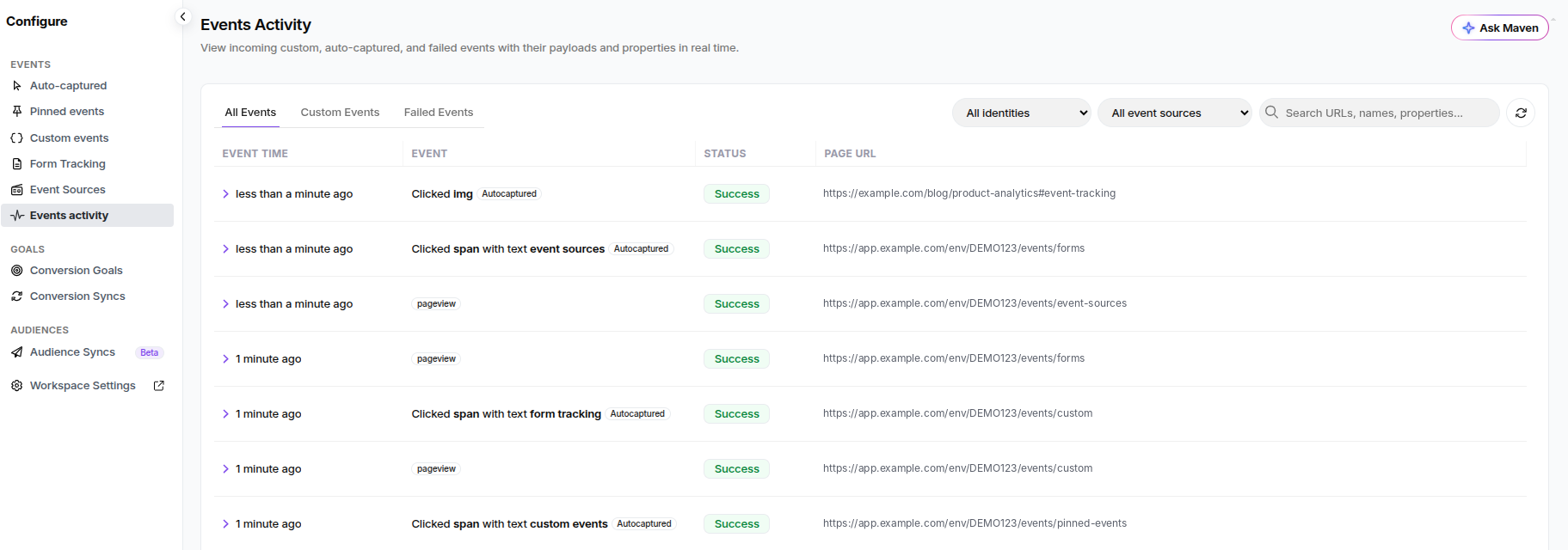The width and height of the screenshot is (1568, 550).
Task: Click the megaphone icon for Audience Syncs
Action: pyautogui.click(x=17, y=352)
